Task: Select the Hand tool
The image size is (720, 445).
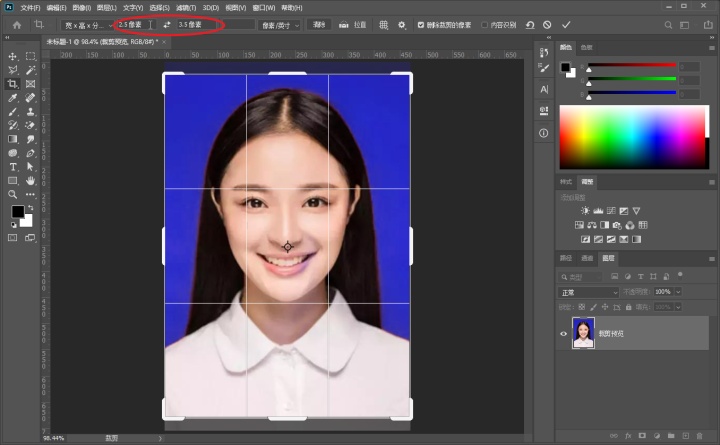Action: click(30, 181)
